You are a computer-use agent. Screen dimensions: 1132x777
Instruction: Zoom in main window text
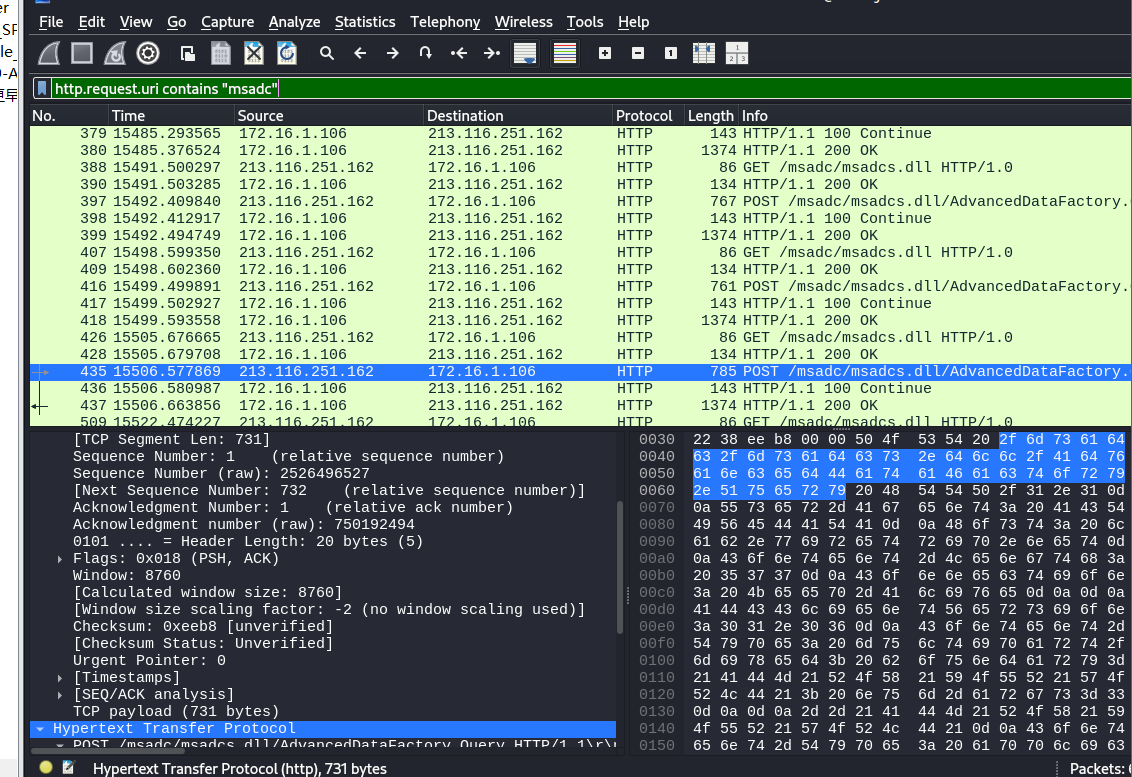(x=605, y=53)
